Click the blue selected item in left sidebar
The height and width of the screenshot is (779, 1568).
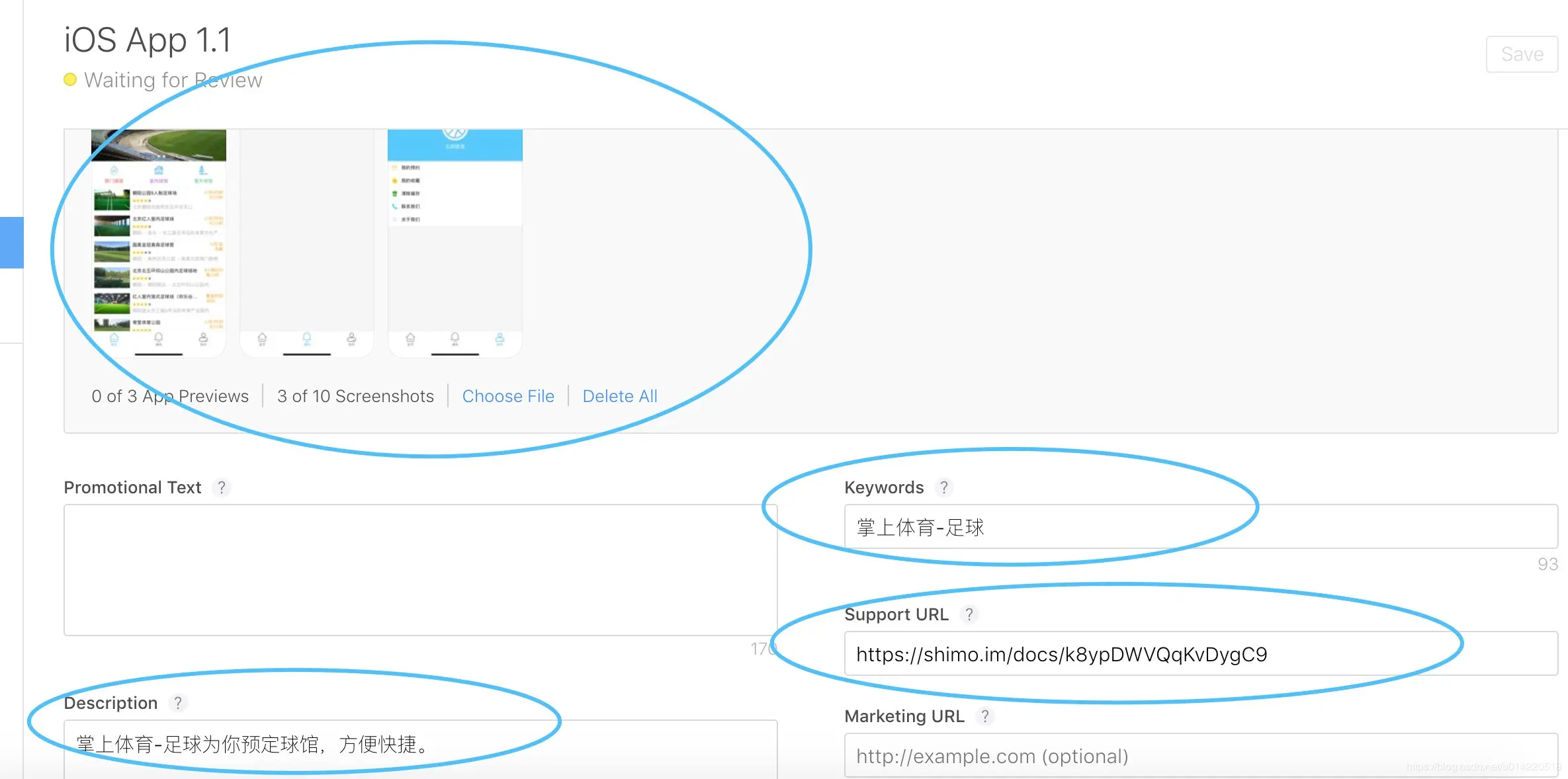tap(11, 243)
